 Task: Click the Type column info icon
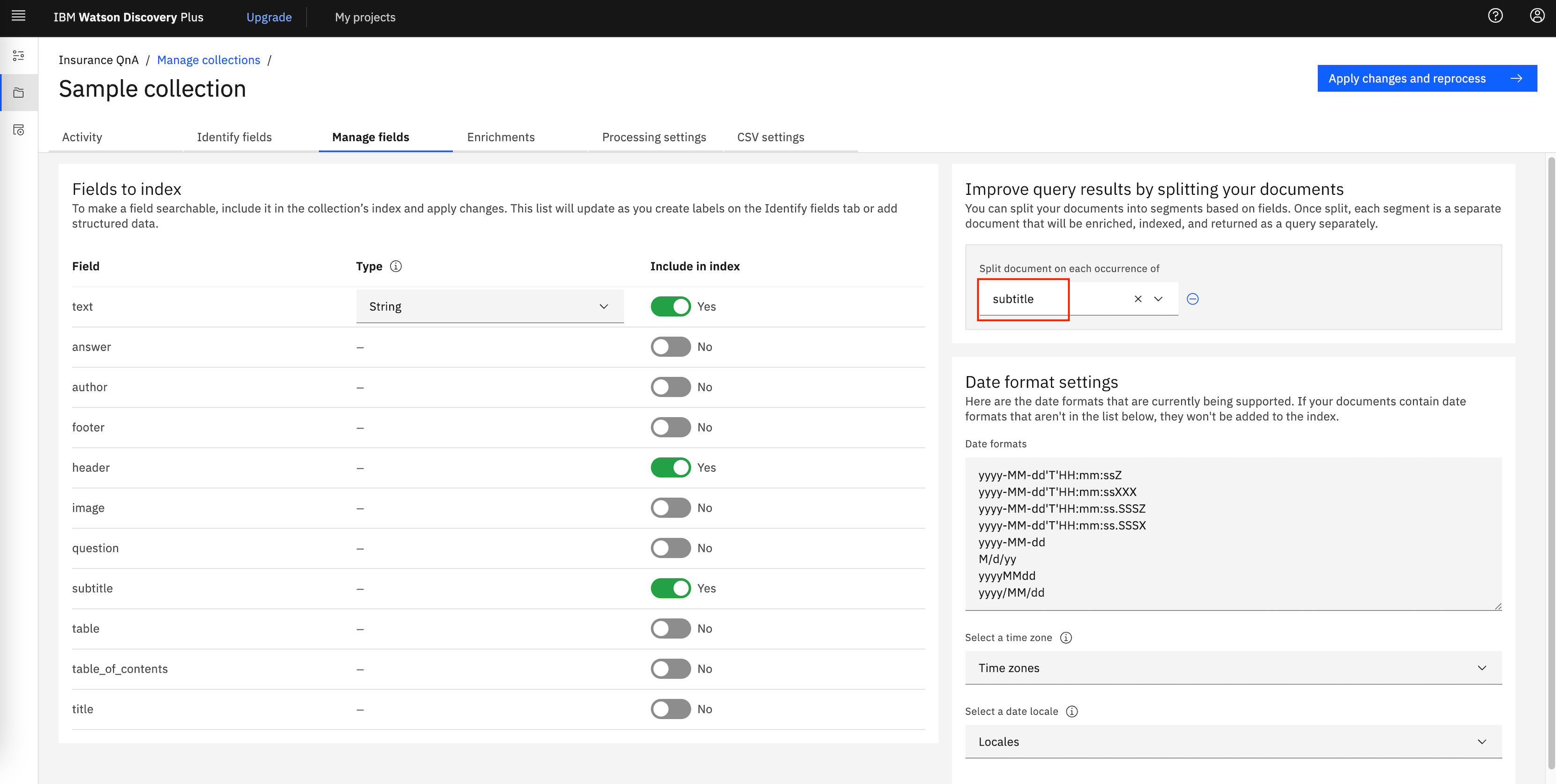(x=396, y=266)
